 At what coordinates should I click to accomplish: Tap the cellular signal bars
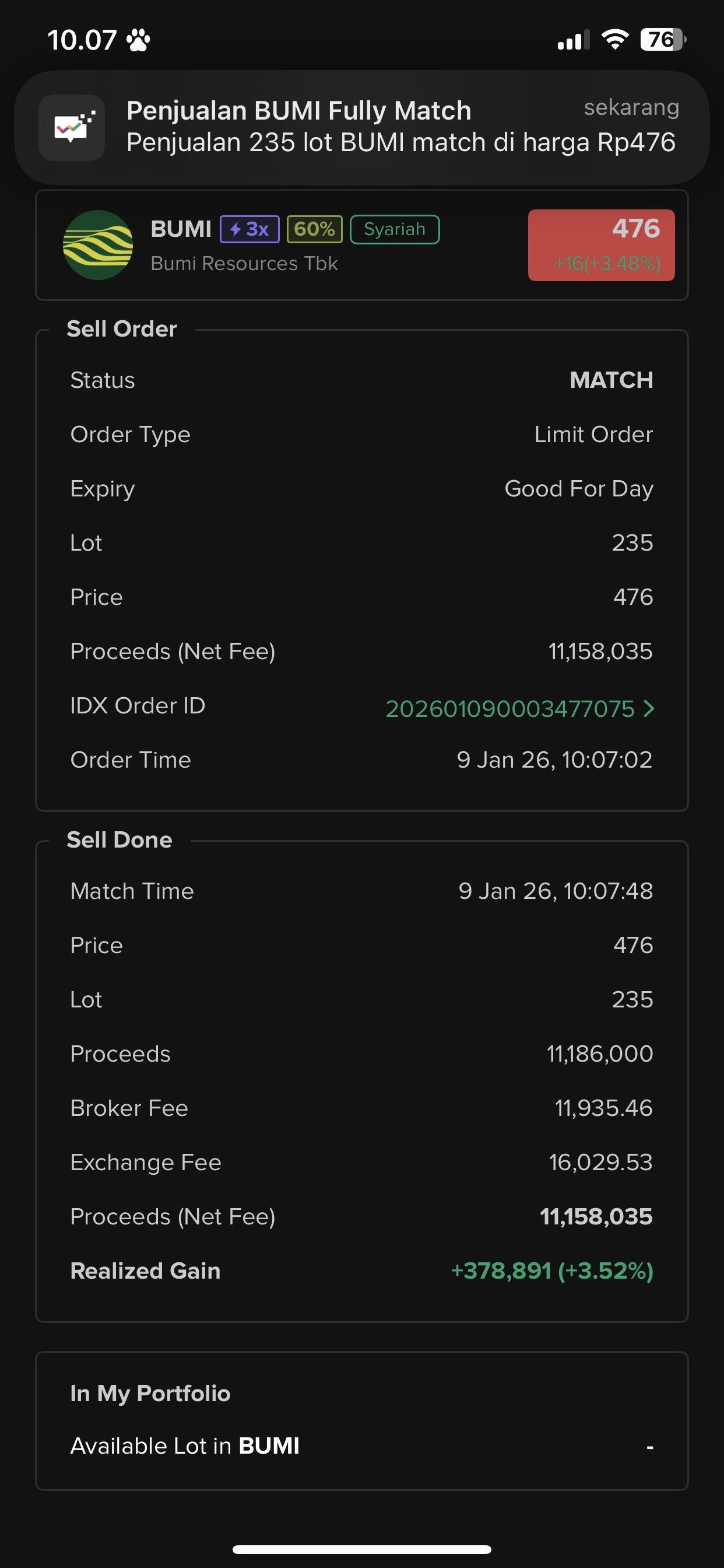[x=572, y=40]
